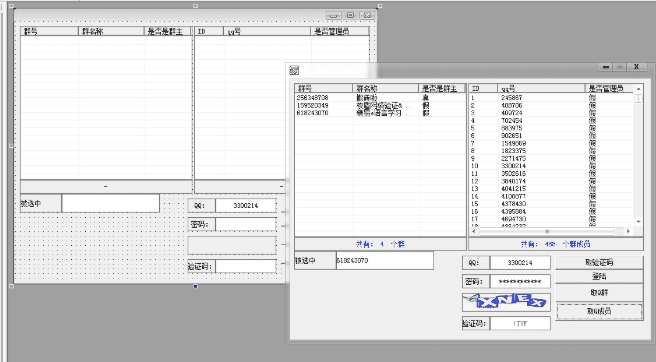This screenshot has width=656, height=362.
Task: Select member row ID 1, QQ 245867
Action: point(551,98)
